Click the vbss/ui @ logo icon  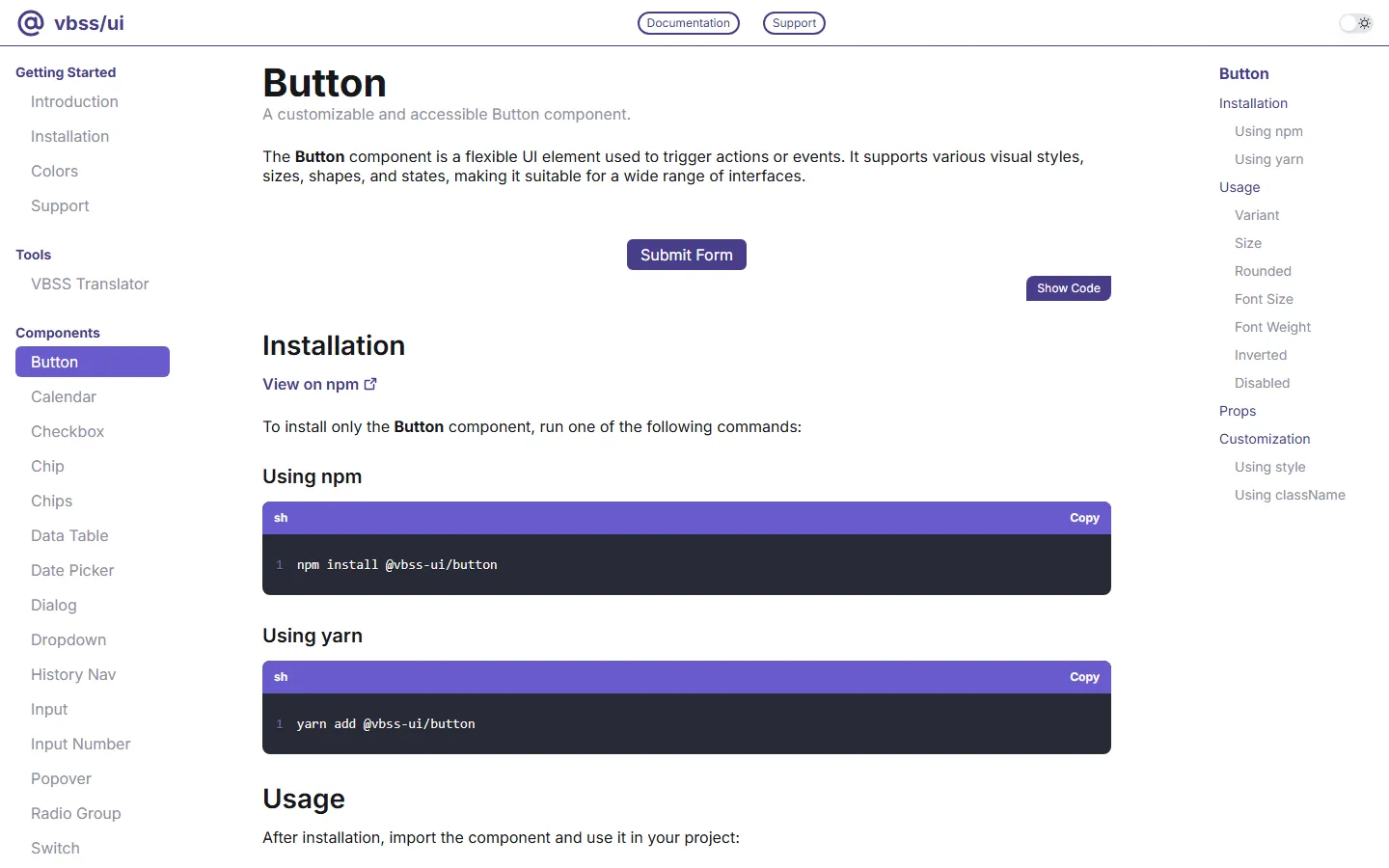31,23
